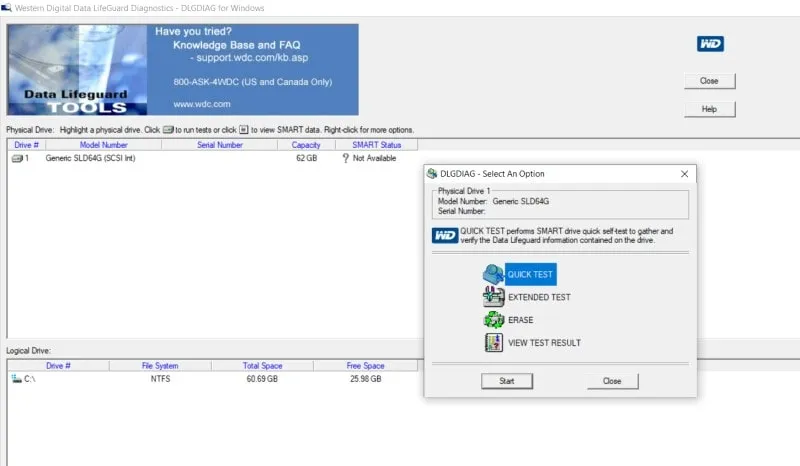This screenshot has width=800, height=466.
Task: Click the C:\ logical drive icon
Action: 16,379
